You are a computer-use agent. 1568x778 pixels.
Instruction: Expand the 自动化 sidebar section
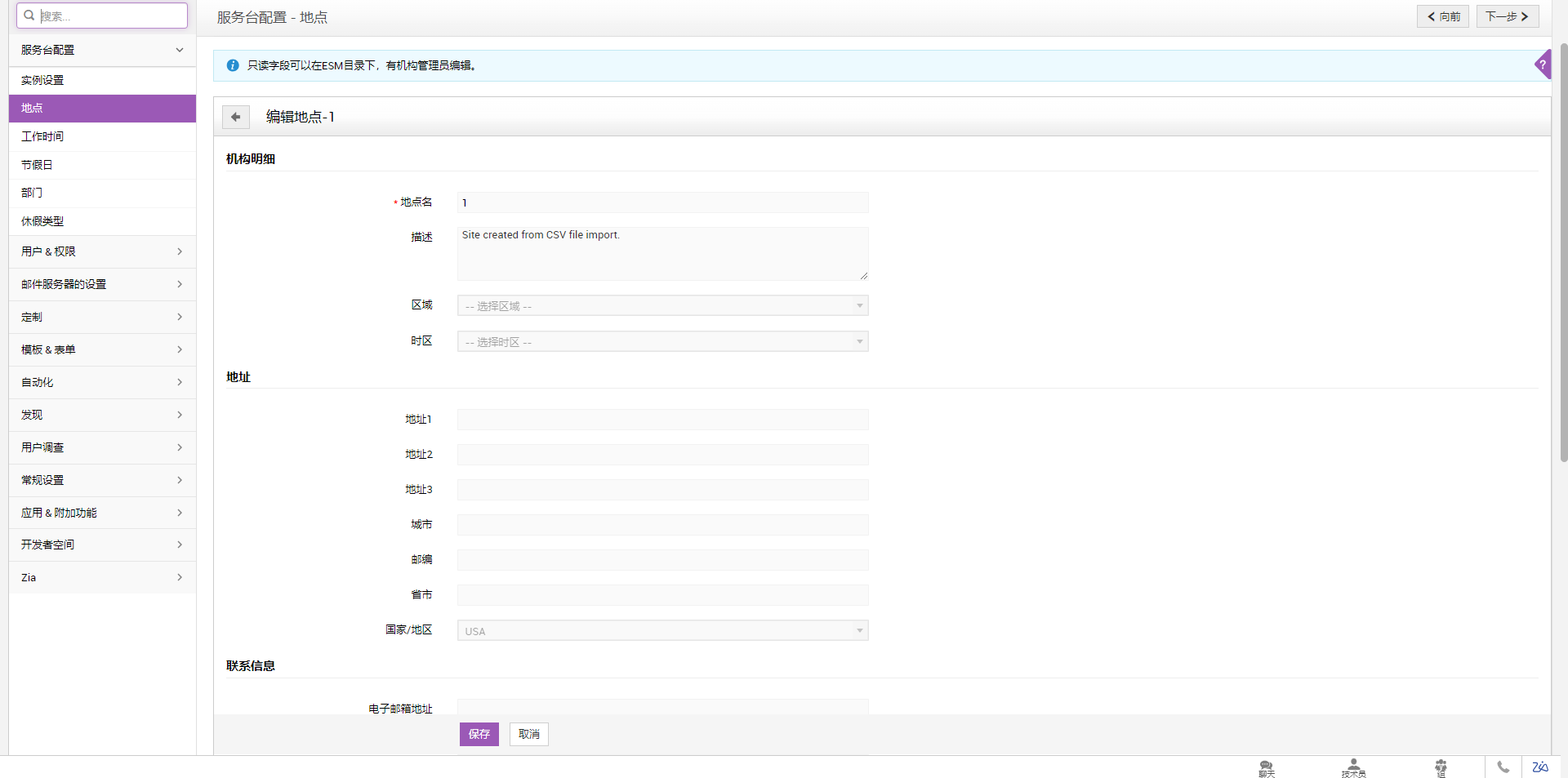(x=102, y=382)
